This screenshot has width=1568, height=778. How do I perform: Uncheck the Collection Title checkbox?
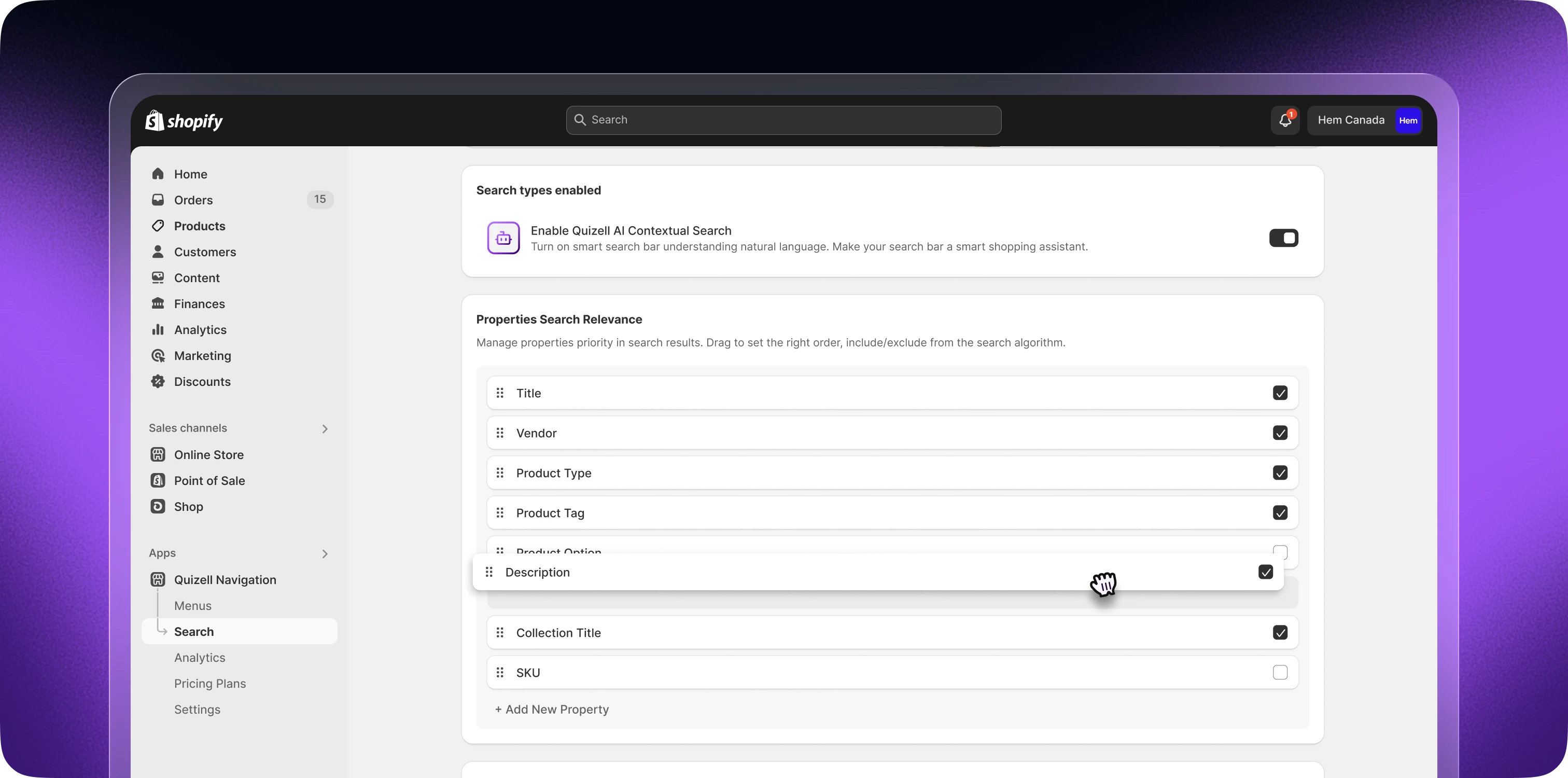click(1280, 632)
